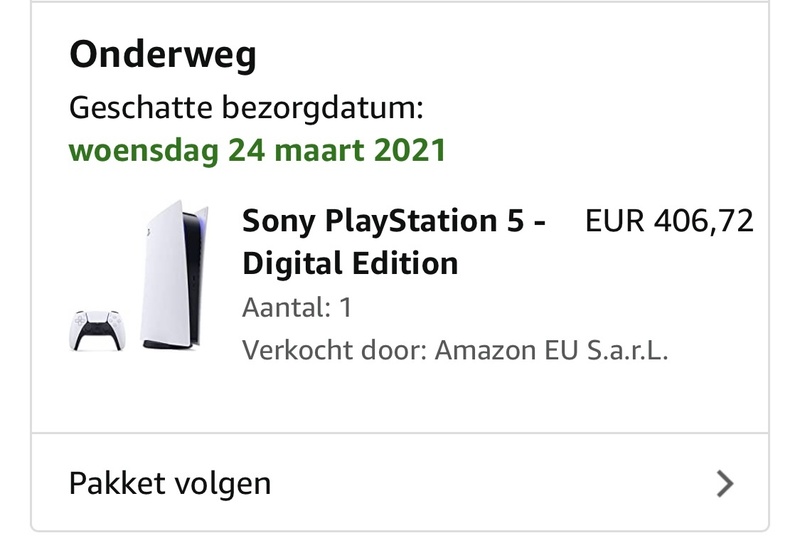Open the Amazon EU S.a.r.L. seller name
Image resolution: width=800 pixels, height=553 pixels.
click(x=551, y=351)
